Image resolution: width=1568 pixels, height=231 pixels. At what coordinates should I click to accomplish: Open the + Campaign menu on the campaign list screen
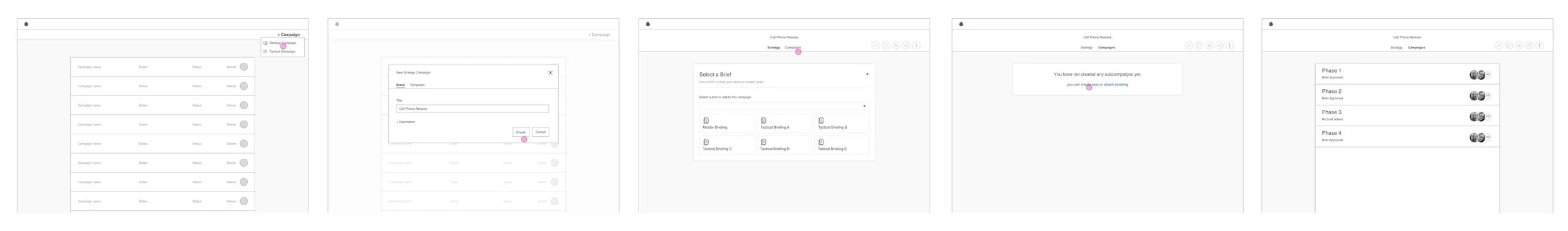(289, 35)
